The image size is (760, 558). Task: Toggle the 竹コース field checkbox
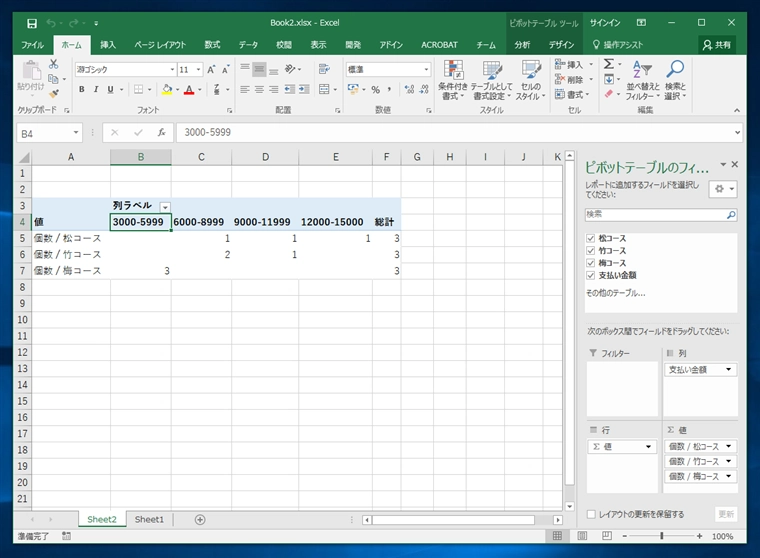590,251
